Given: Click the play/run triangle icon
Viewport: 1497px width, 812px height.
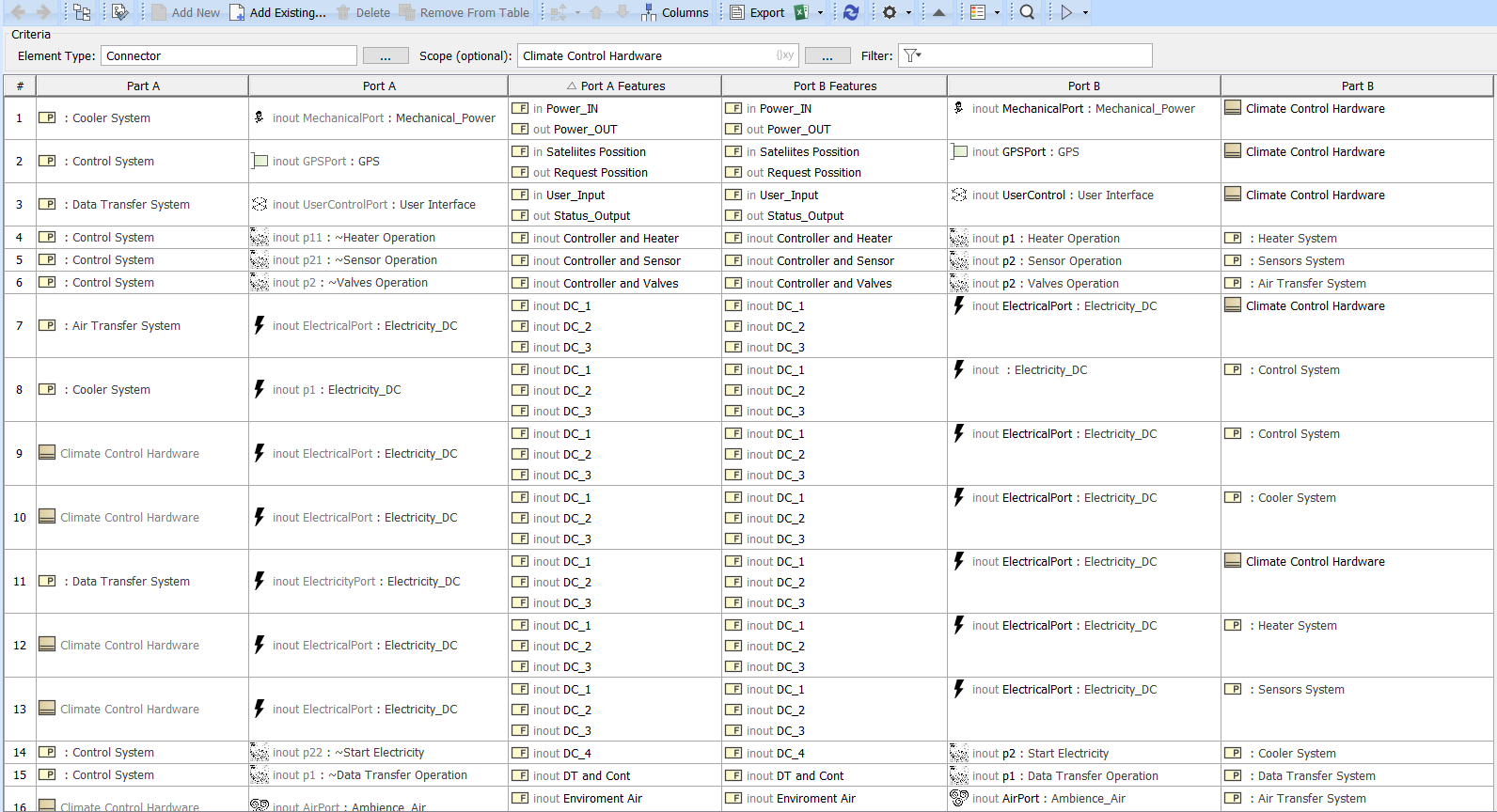Looking at the screenshot, I should pyautogui.click(x=1066, y=12).
